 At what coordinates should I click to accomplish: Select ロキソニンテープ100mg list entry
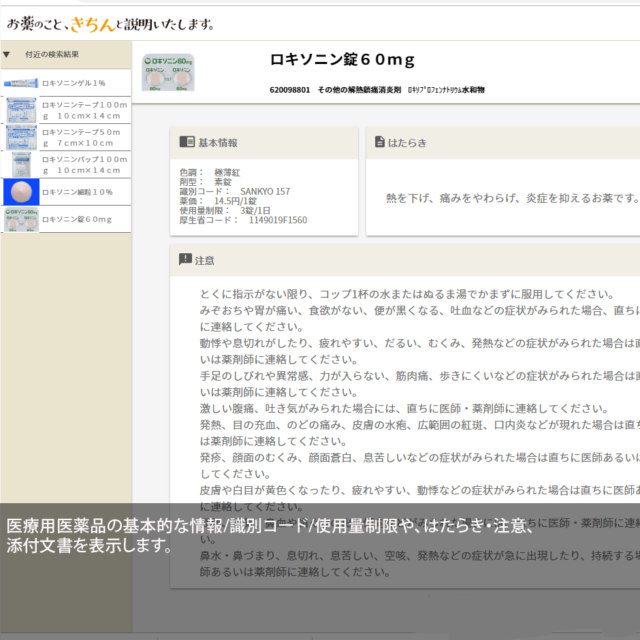pos(85,109)
